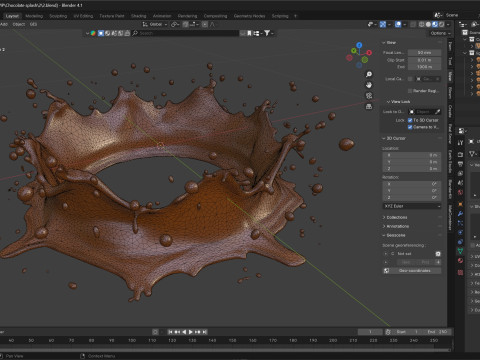Image resolution: width=480 pixels, height=360 pixels.
Task: Jump to timeline start frame
Action: [x=170, y=332]
